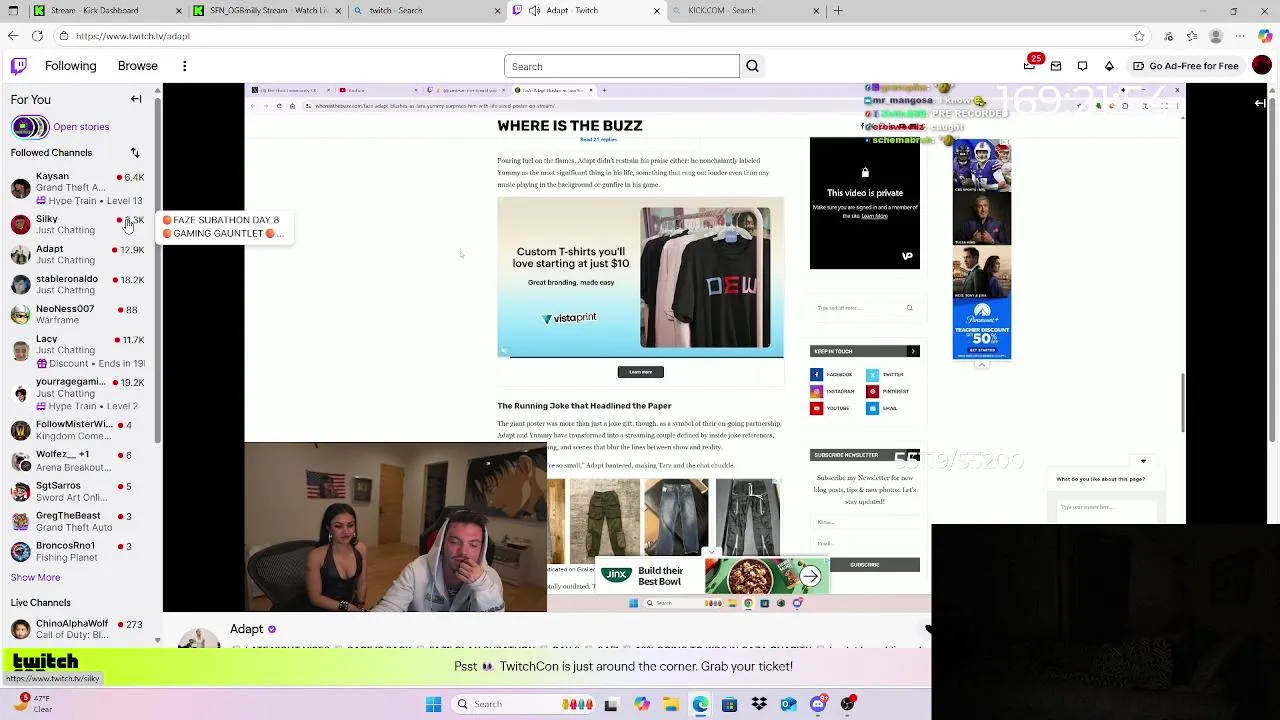This screenshot has height=720, width=1280.
Task: Open Outlook on taskbar
Action: click(788, 704)
